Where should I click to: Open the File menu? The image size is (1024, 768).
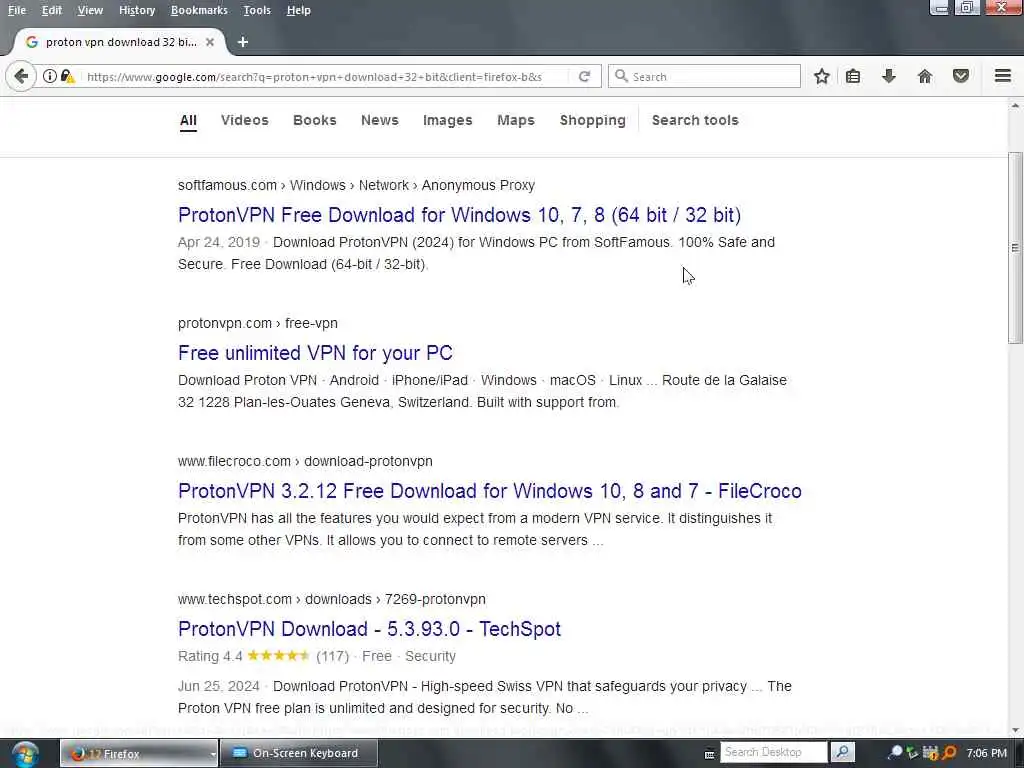pyautogui.click(x=17, y=10)
